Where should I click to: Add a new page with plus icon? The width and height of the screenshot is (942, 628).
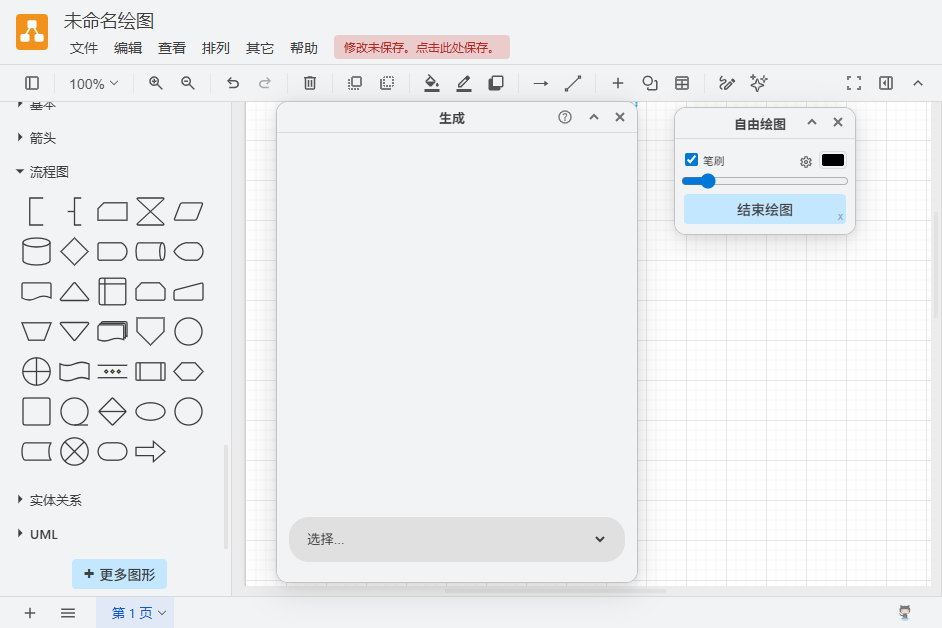tap(30, 613)
